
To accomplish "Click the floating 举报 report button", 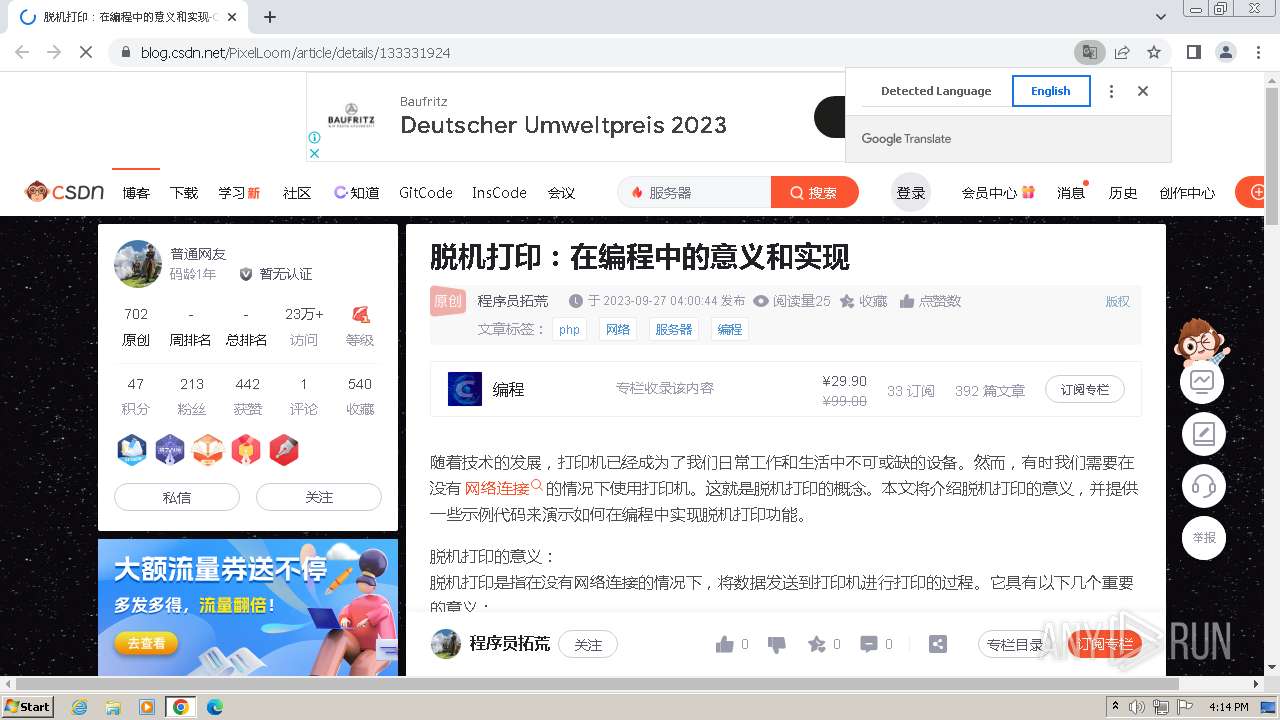I will pyautogui.click(x=1202, y=538).
